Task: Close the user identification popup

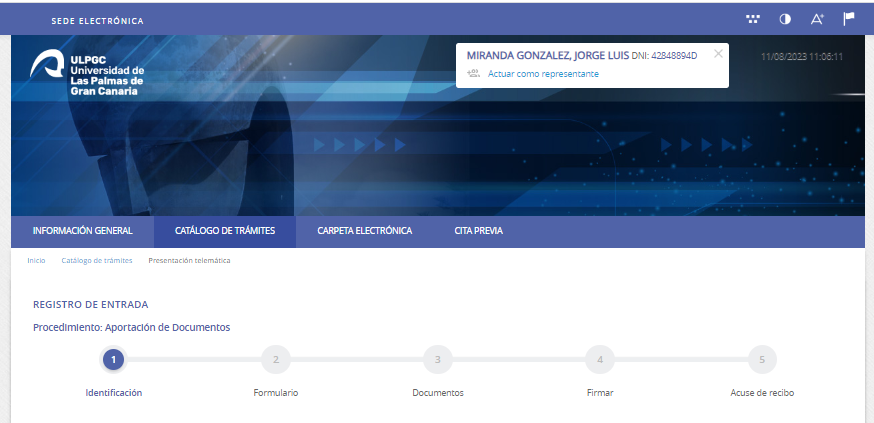Action: point(718,54)
